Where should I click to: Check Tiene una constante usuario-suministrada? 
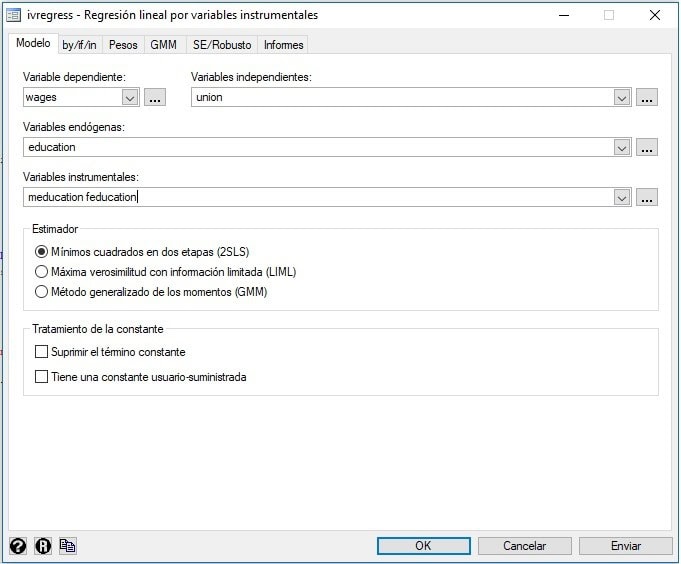click(x=41, y=377)
